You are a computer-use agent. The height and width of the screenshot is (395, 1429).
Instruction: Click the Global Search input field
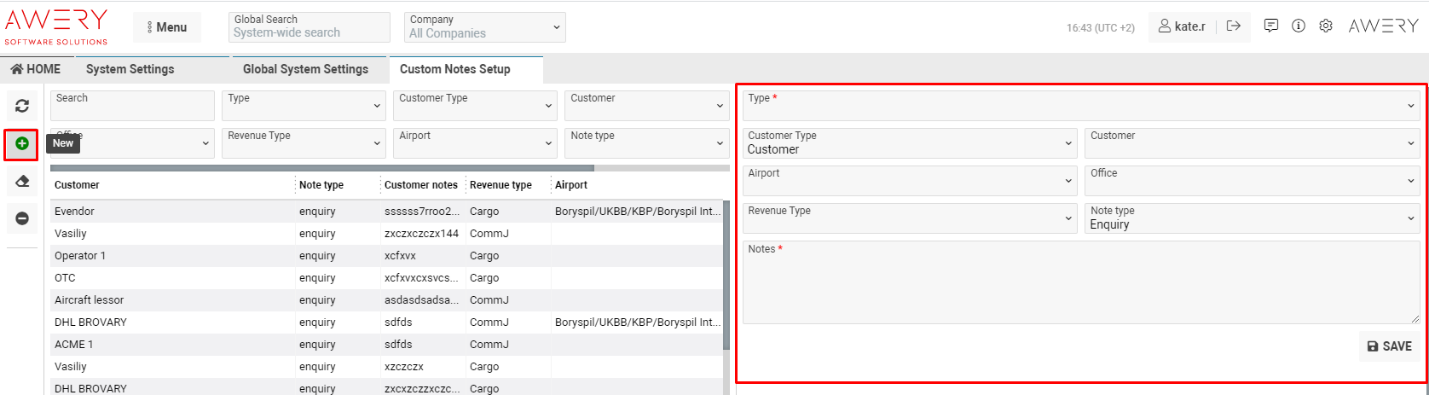pyautogui.click(x=309, y=27)
